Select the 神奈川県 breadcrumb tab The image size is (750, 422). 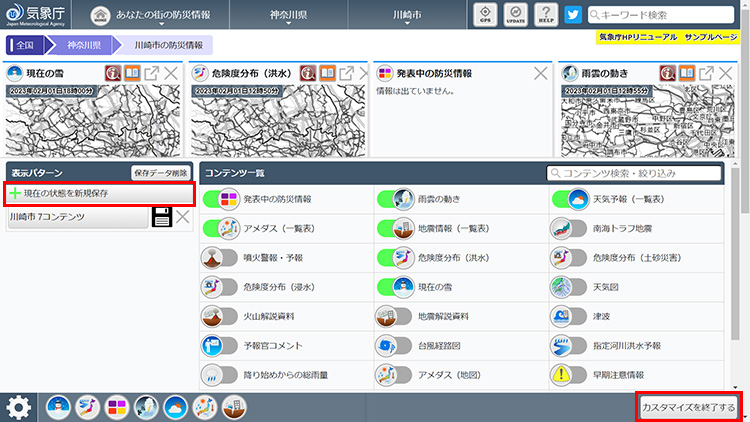point(84,45)
